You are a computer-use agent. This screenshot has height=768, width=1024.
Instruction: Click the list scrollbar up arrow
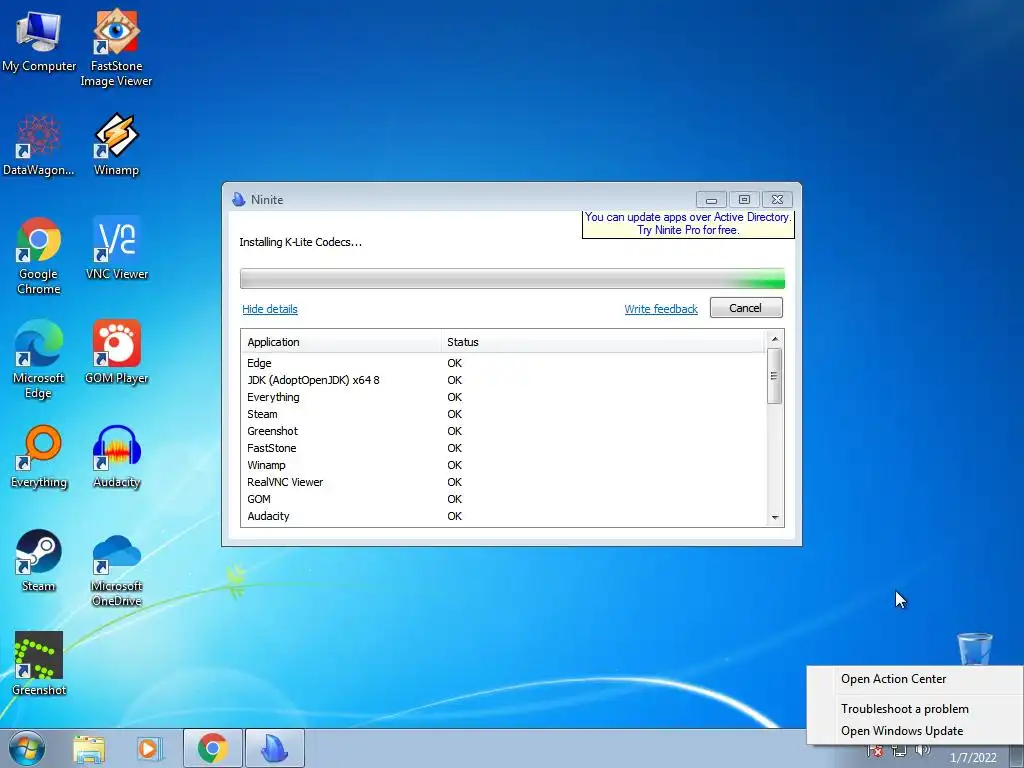click(775, 339)
